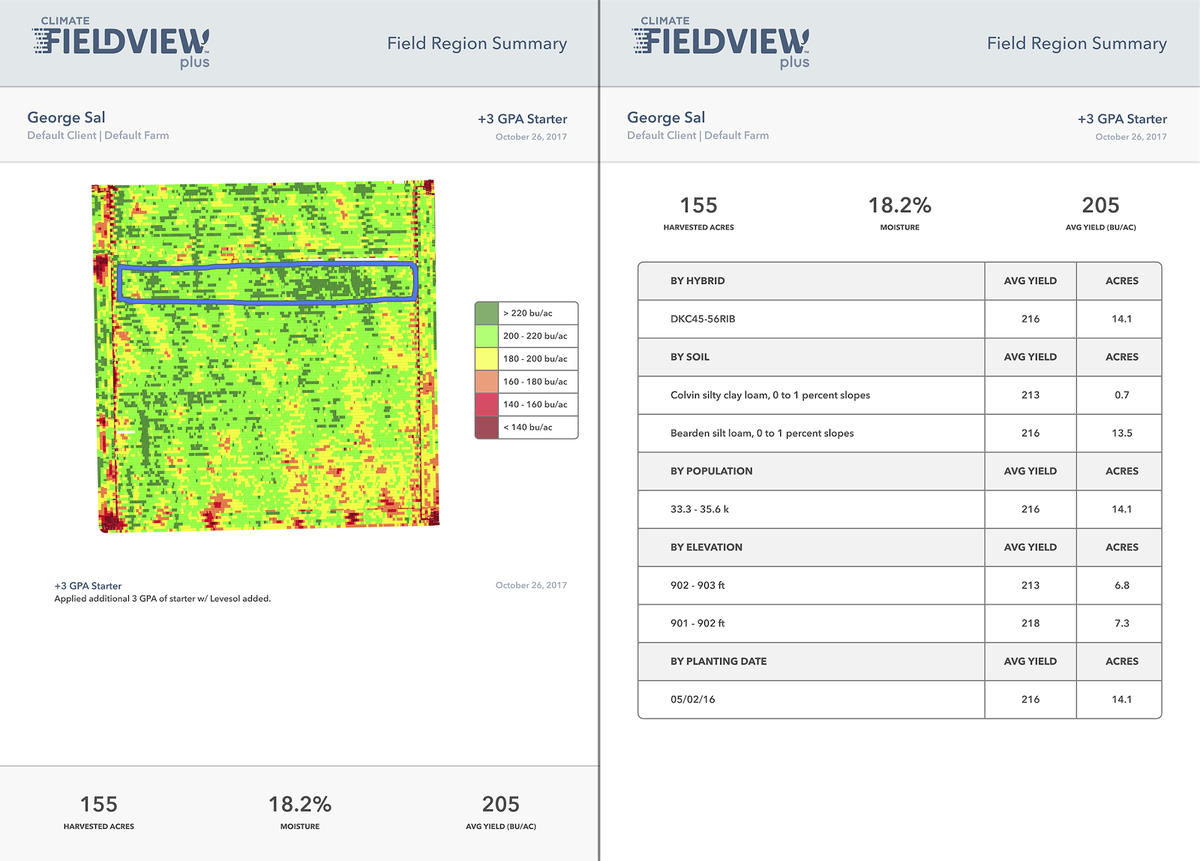Click 'Colvin silty clay loam, 0 to 1 percent slopes'
The image size is (1200, 861).
click(x=770, y=395)
